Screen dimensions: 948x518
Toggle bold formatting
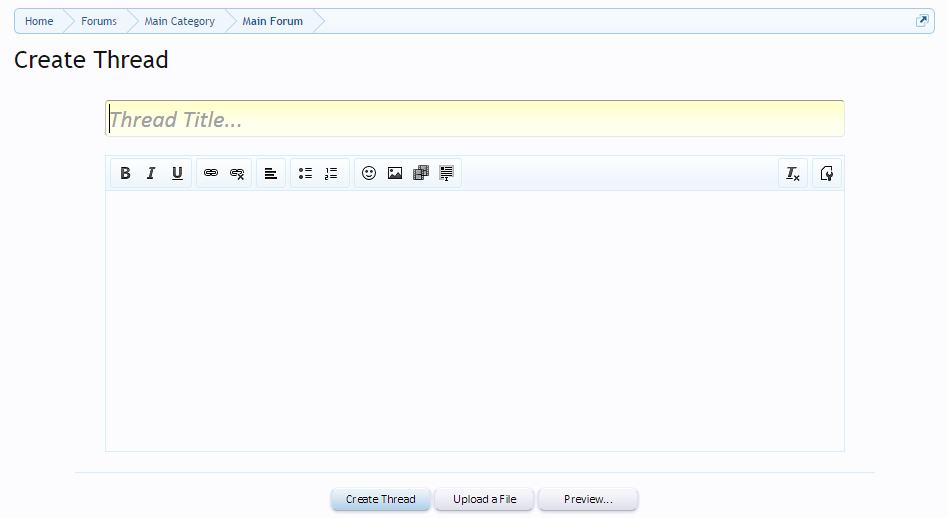coord(125,173)
